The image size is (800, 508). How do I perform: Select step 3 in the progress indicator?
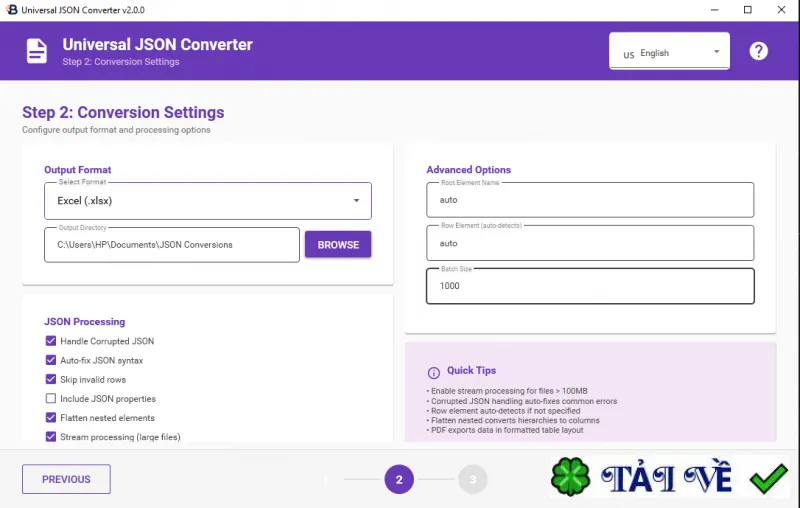(x=472, y=479)
